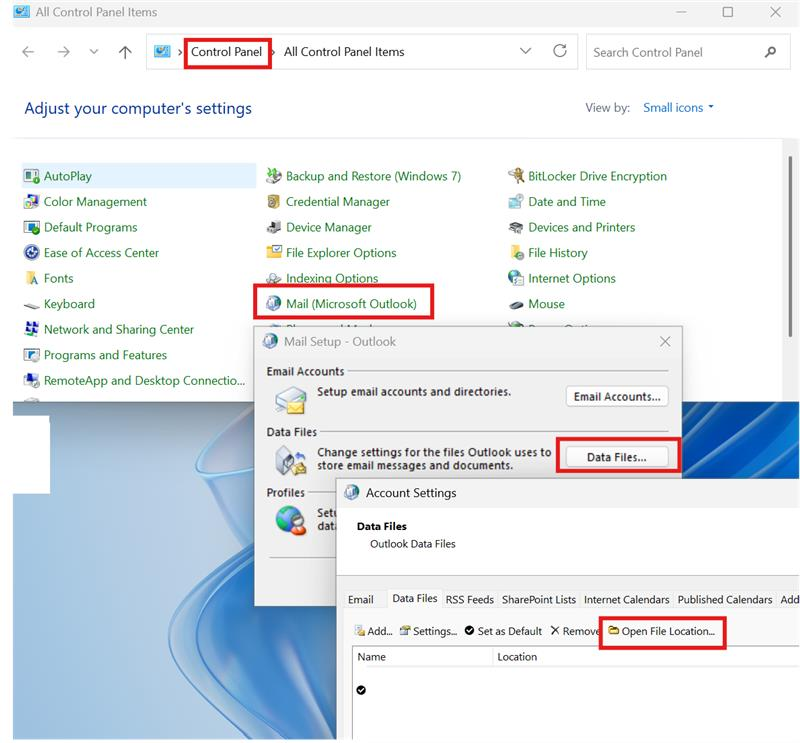Click the Email Accounts... button

pyautogui.click(x=617, y=397)
